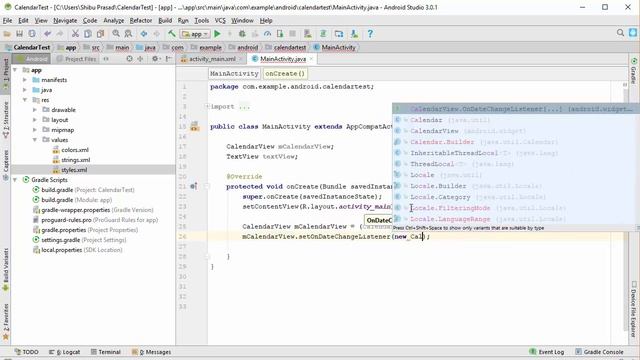Click the Replace icon in toolbar
Screen dimensions: 640x360
pos(128,34)
